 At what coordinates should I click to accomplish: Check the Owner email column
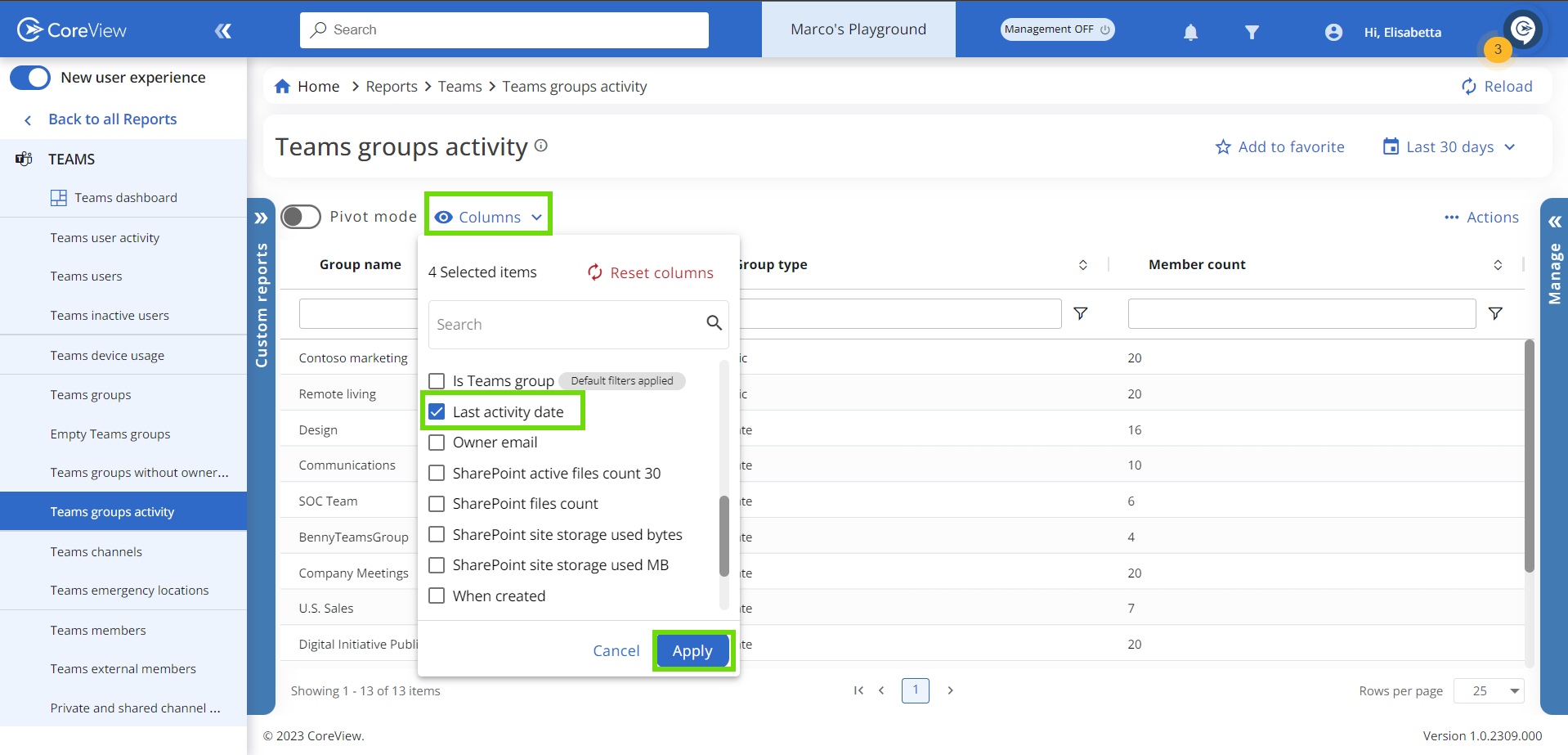437,443
